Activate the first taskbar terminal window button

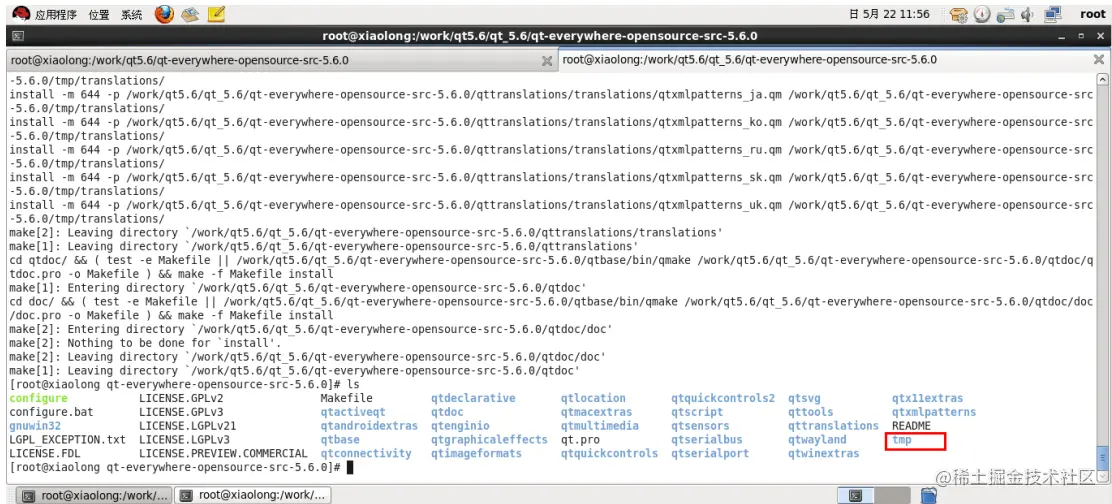pos(93,495)
